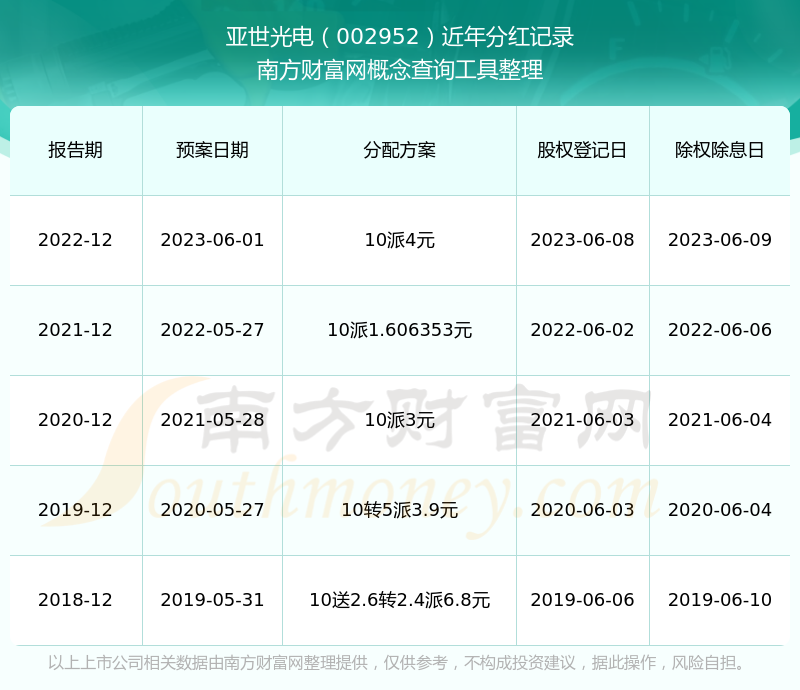
Task: Click proposal date 2019-05-31
Action: pyautogui.click(x=212, y=600)
